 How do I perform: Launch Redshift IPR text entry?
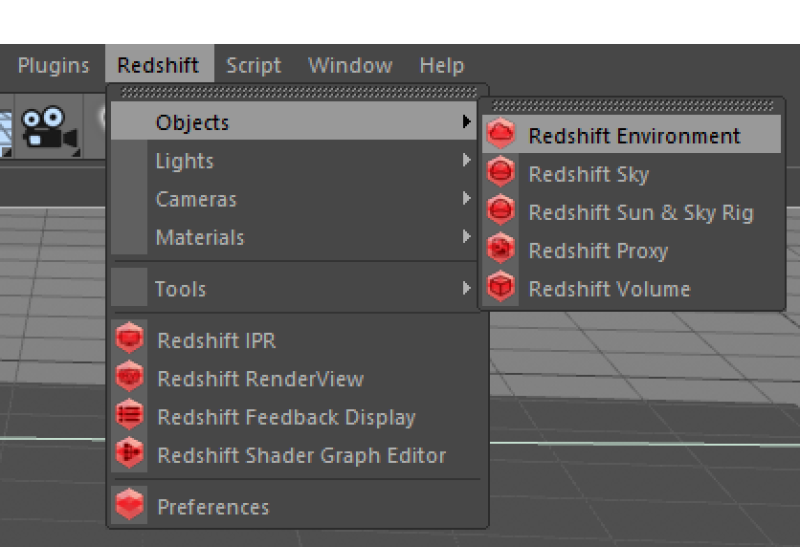click(216, 340)
